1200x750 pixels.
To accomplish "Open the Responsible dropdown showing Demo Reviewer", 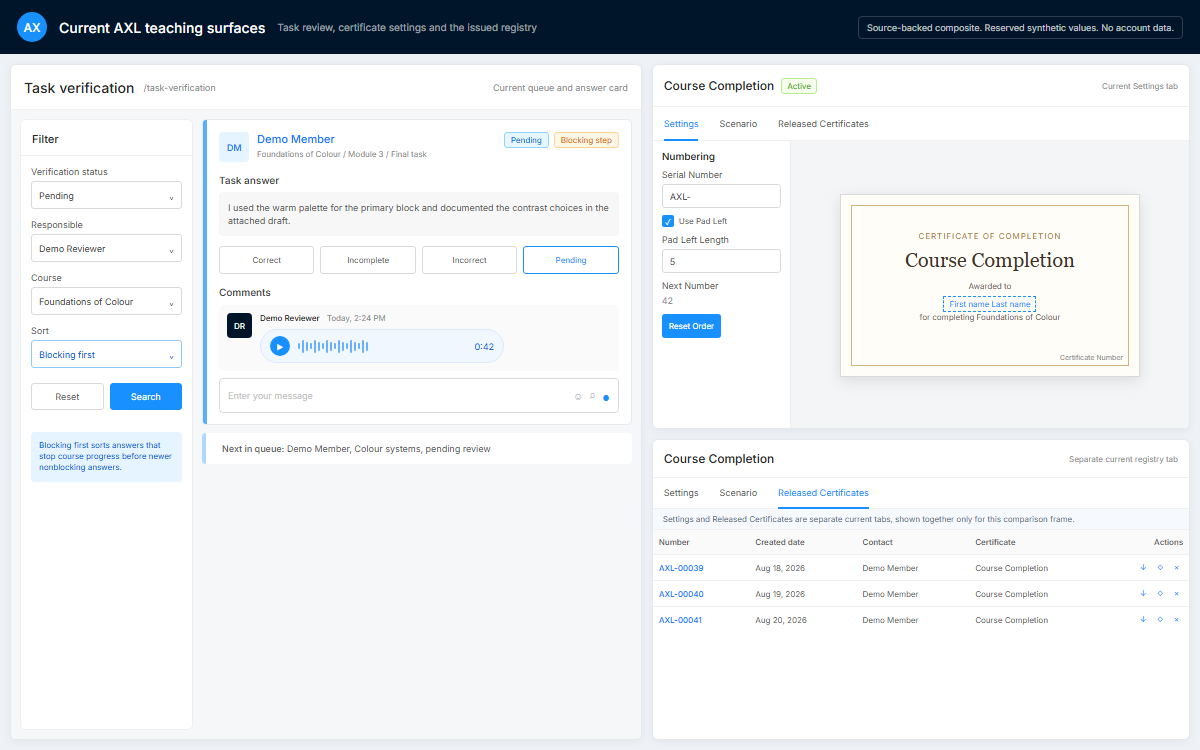I will (x=106, y=249).
